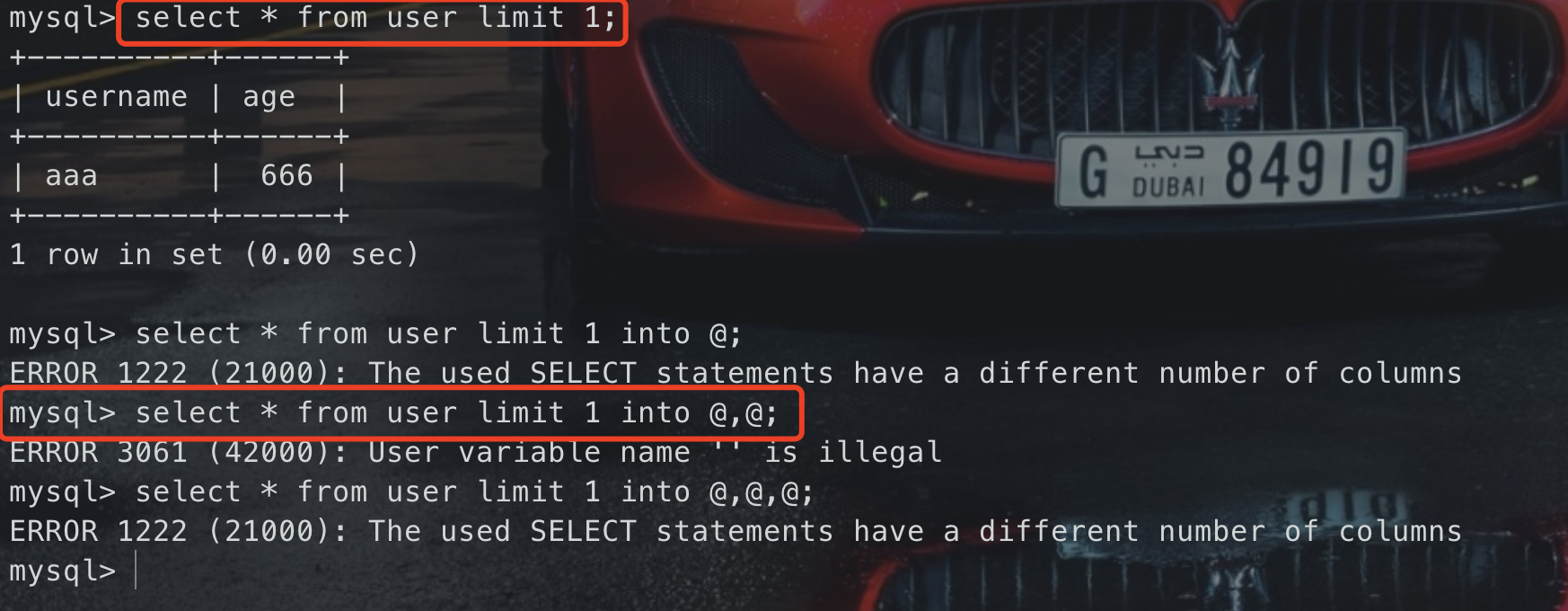Click the last ERROR 1222 message line

(736, 531)
